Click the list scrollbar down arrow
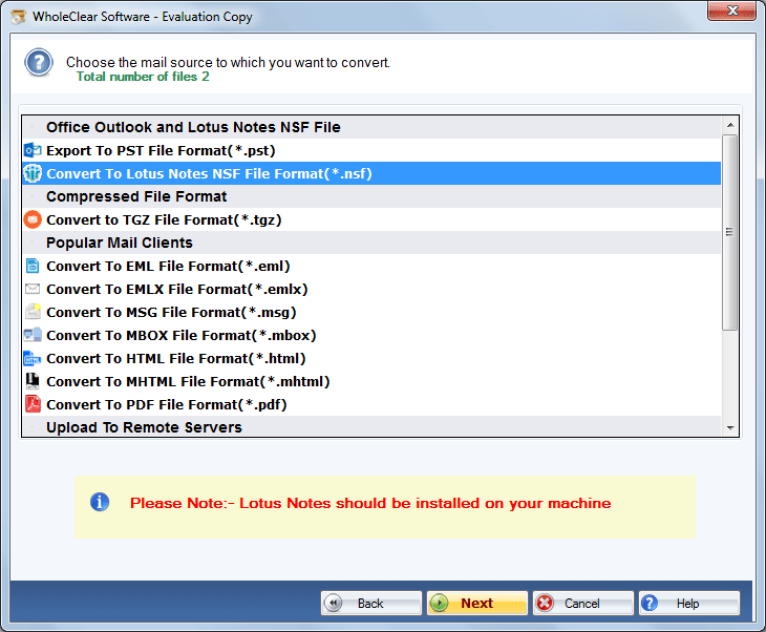Viewport: 766px width, 632px height. point(730,428)
